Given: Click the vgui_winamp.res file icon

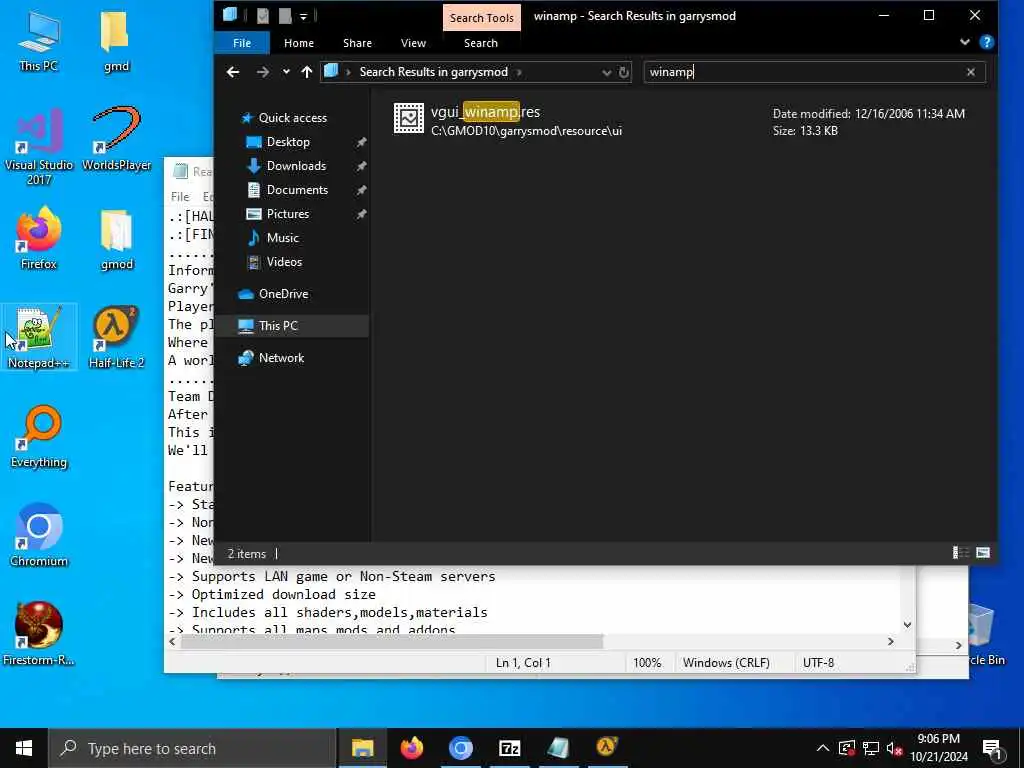Looking at the screenshot, I should (x=409, y=118).
